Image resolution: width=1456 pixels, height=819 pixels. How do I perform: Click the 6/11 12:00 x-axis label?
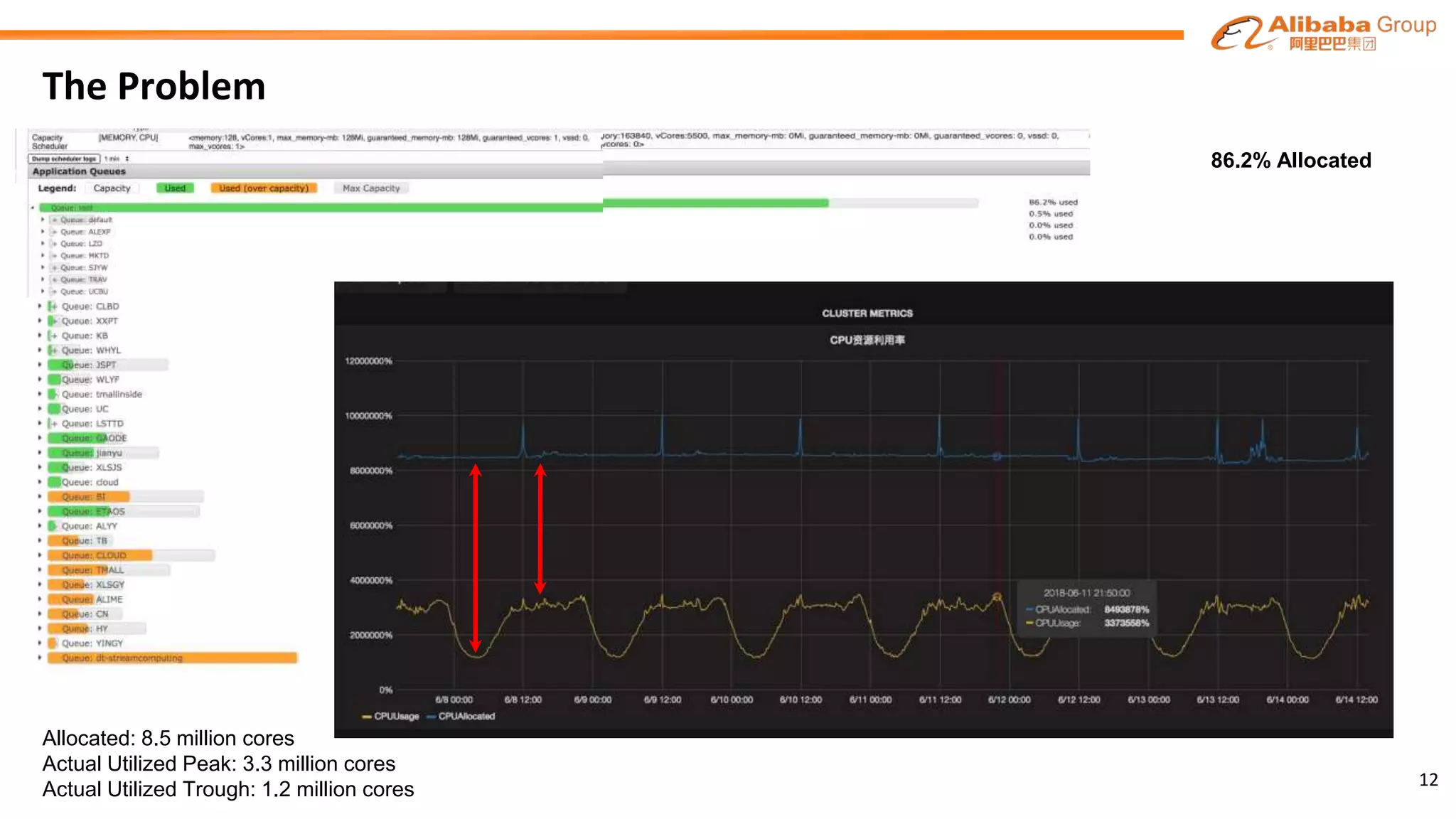pos(940,700)
